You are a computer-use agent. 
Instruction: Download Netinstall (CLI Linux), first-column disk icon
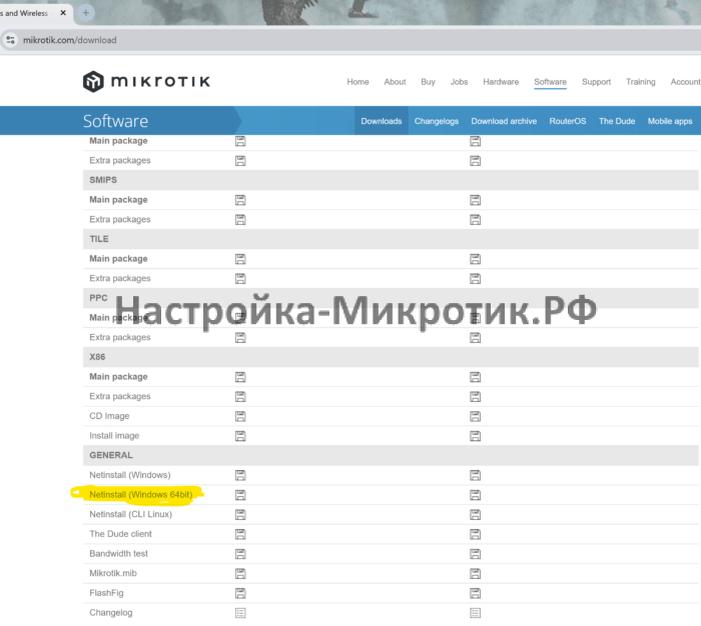coord(240,515)
